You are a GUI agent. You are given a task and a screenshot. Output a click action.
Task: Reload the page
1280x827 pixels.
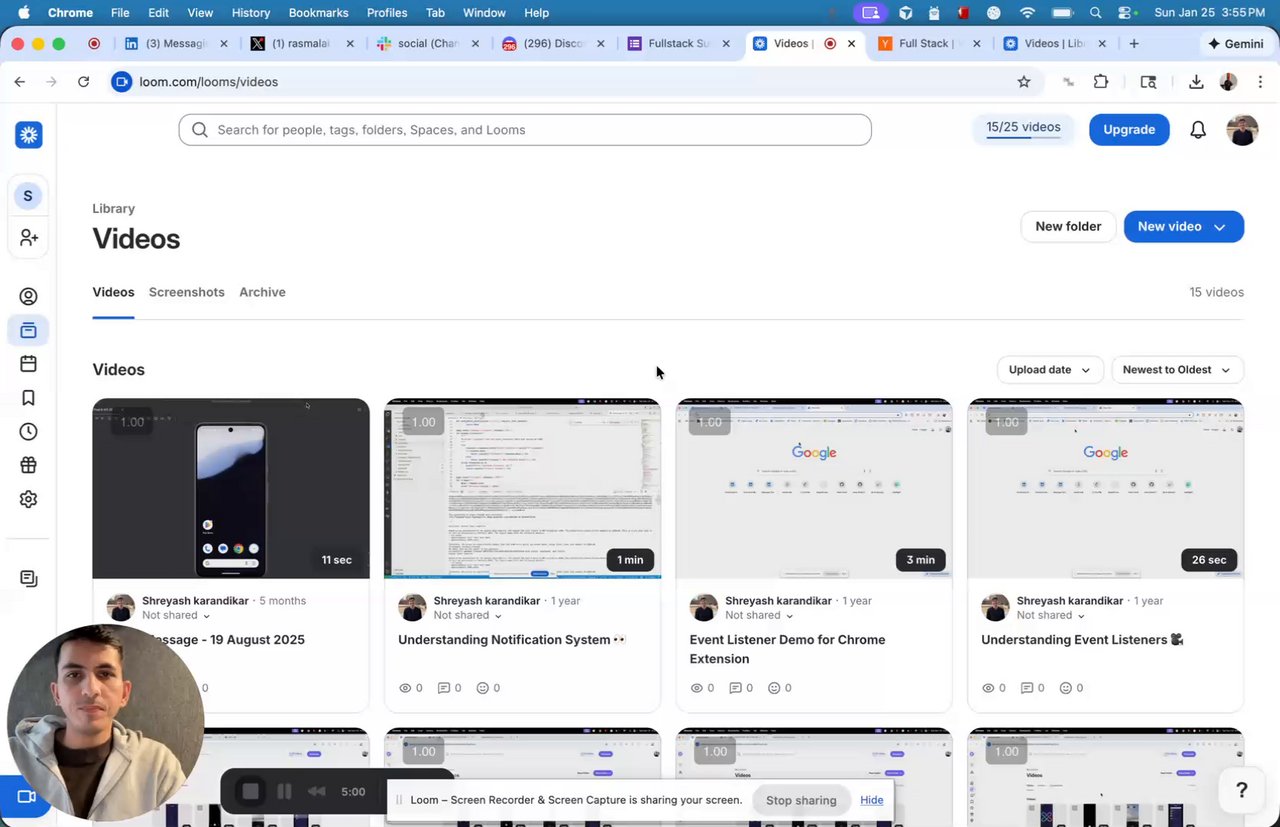click(x=84, y=82)
